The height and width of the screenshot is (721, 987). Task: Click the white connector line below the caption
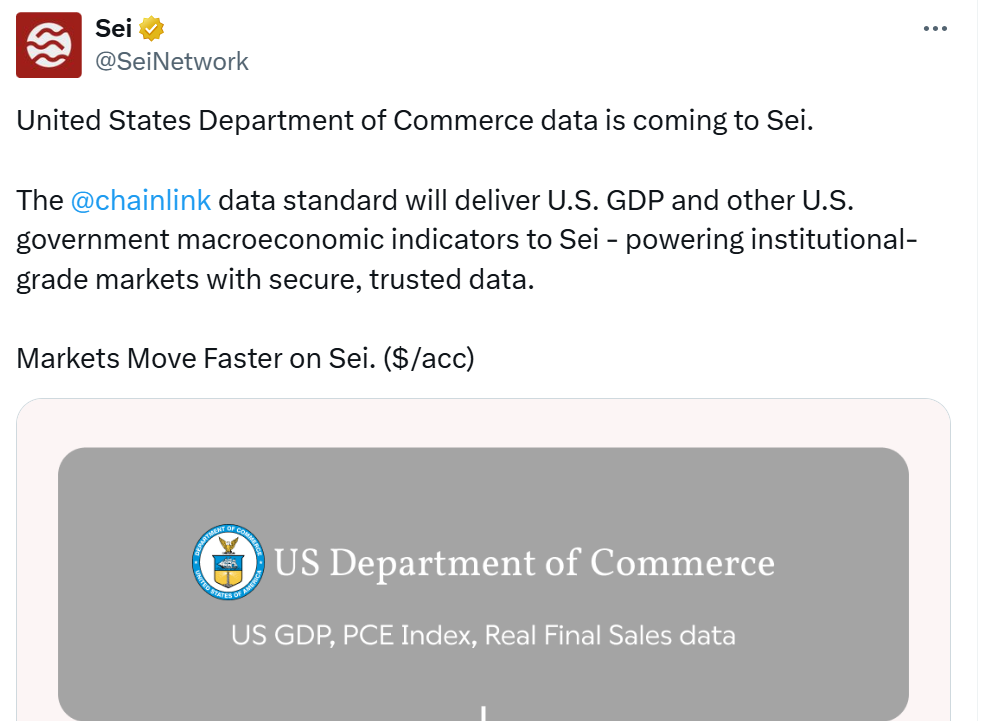(x=483, y=713)
